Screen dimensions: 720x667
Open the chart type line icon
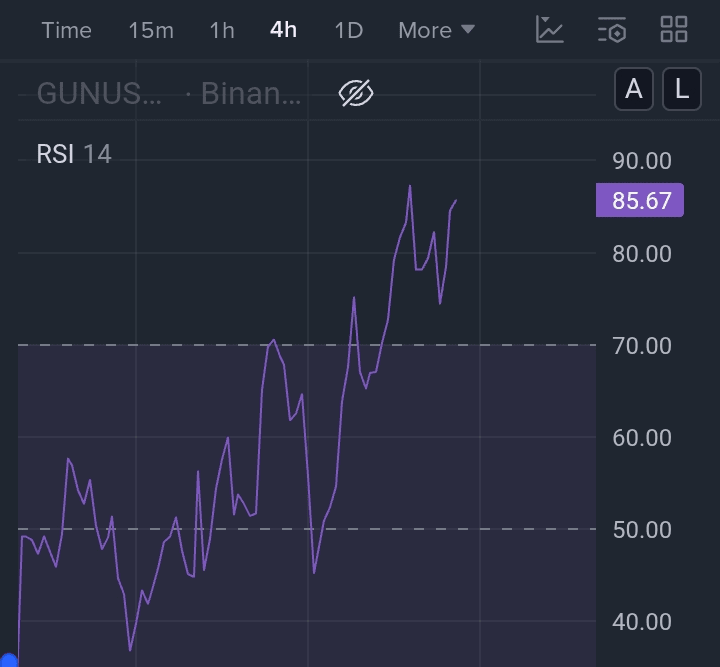(549, 30)
